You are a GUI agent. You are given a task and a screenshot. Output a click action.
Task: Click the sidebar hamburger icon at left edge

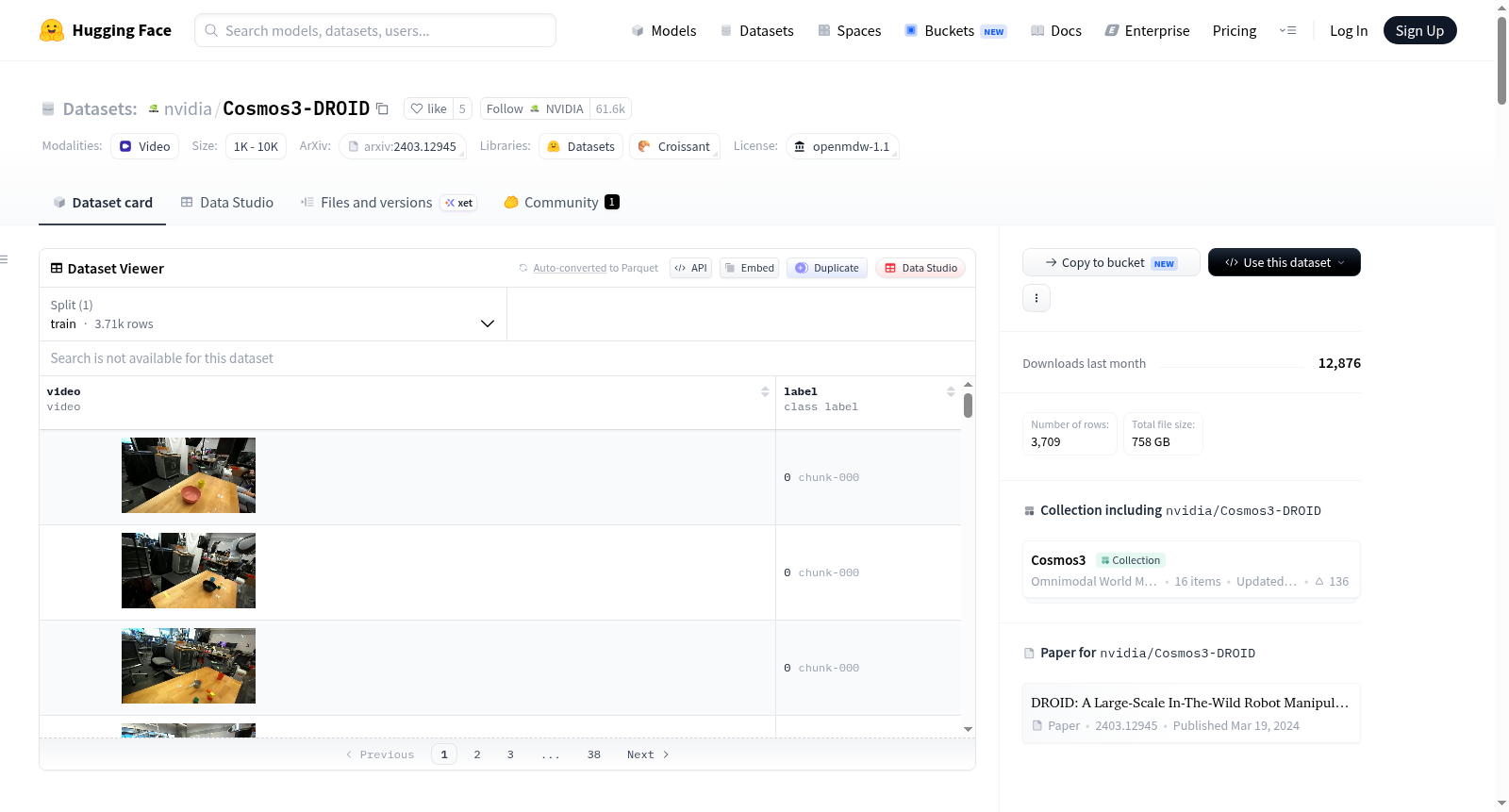point(4,259)
